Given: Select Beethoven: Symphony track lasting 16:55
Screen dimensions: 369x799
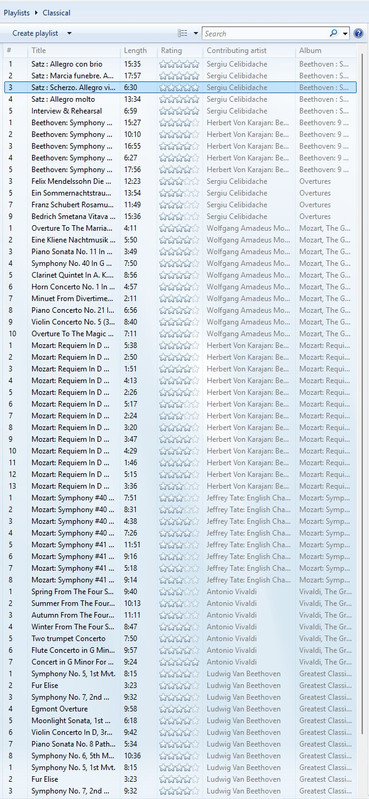Looking at the screenshot, I should [x=180, y=146].
